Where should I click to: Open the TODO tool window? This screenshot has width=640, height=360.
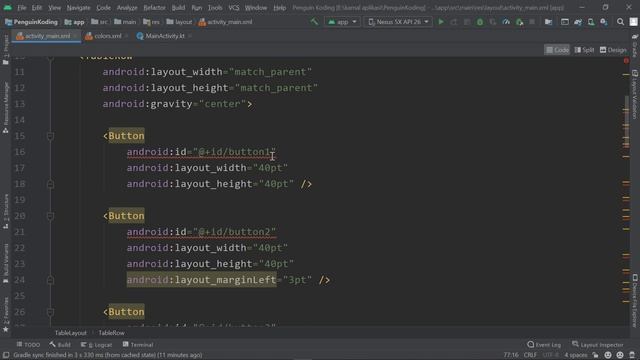point(28,345)
